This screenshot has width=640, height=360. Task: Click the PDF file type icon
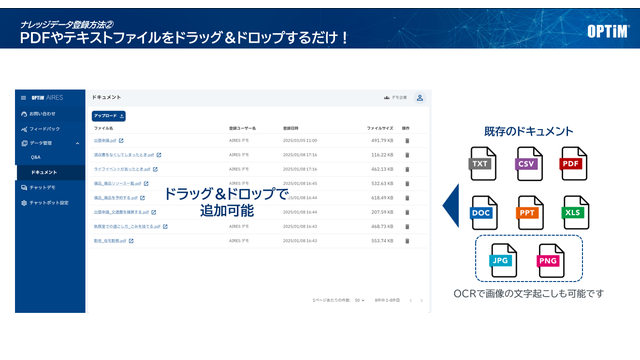(573, 164)
